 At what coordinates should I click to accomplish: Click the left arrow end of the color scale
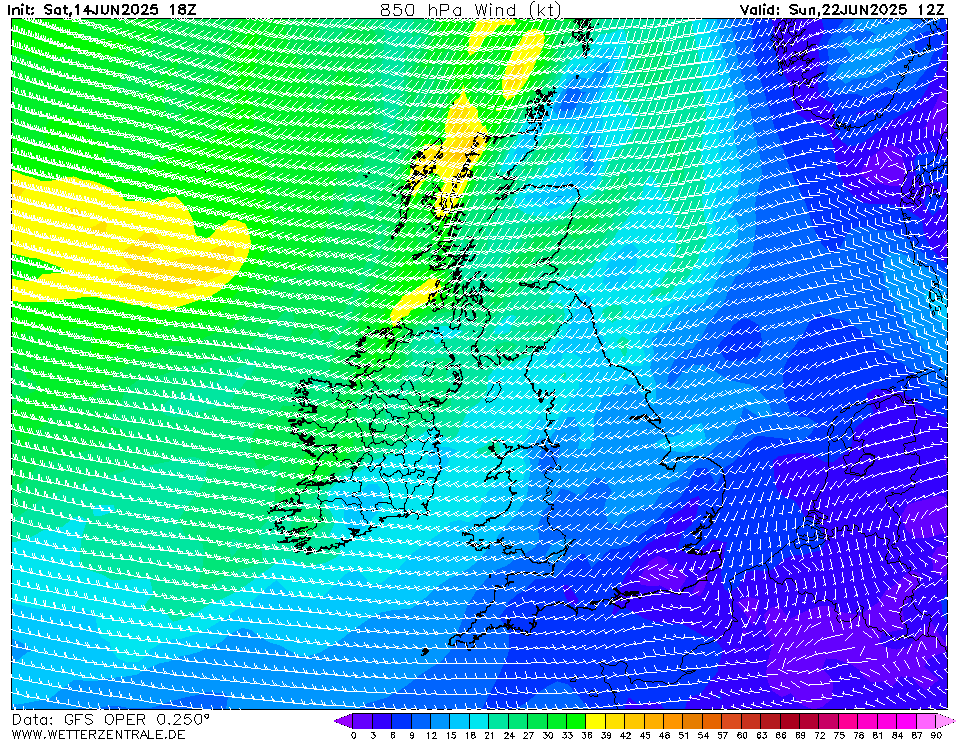coord(343,721)
